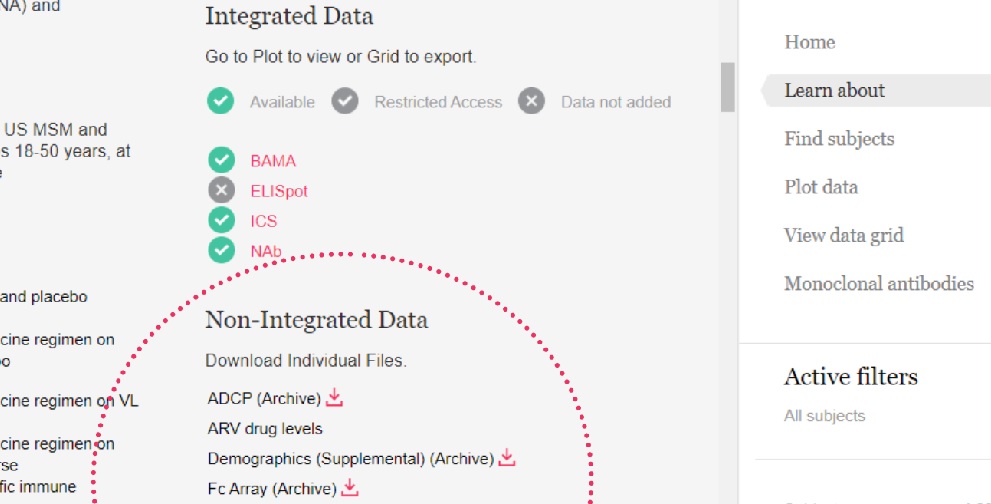Open the BAMA assay link

pyautogui.click(x=273, y=161)
